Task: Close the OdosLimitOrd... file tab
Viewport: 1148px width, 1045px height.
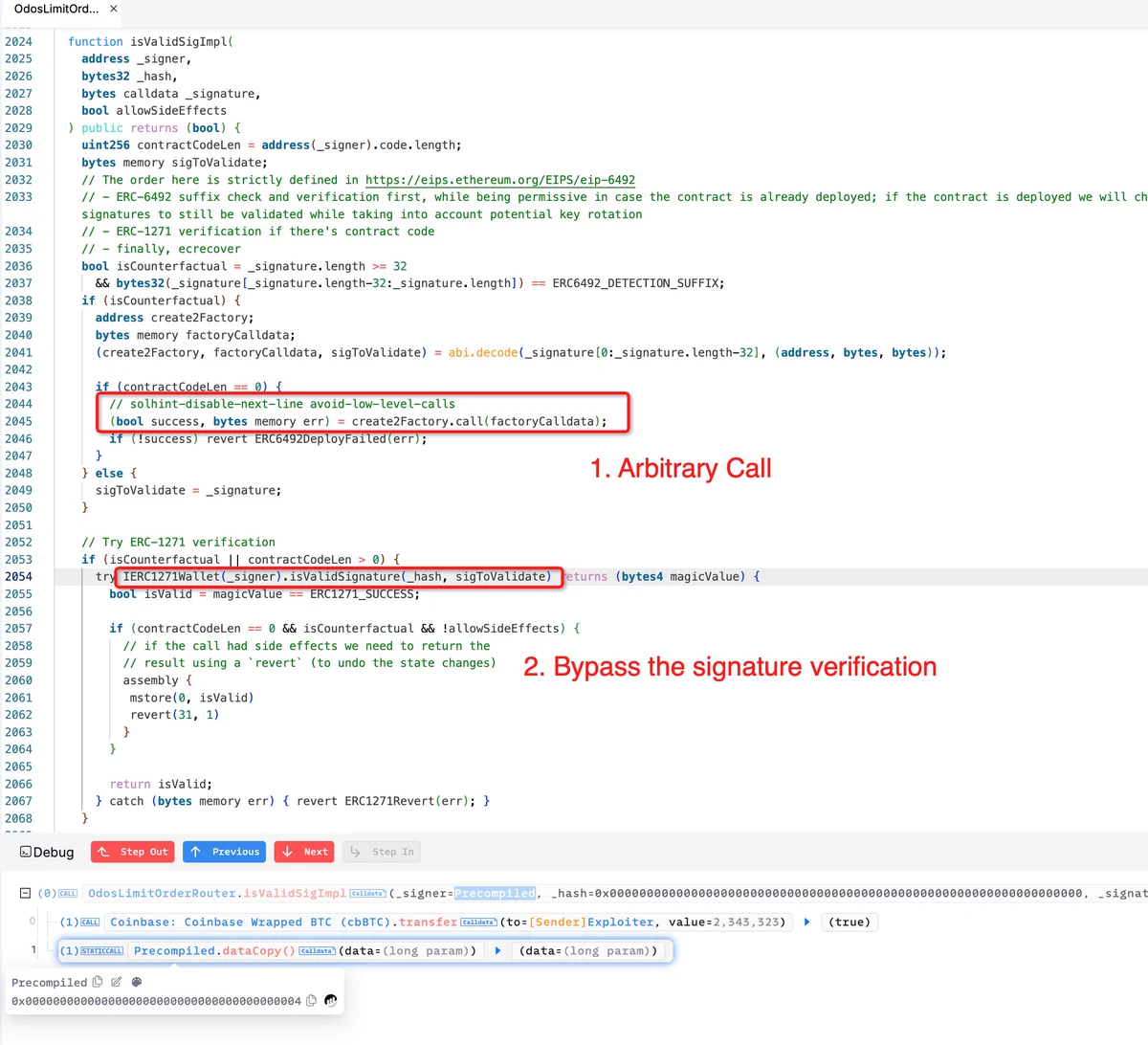Action: click(114, 9)
